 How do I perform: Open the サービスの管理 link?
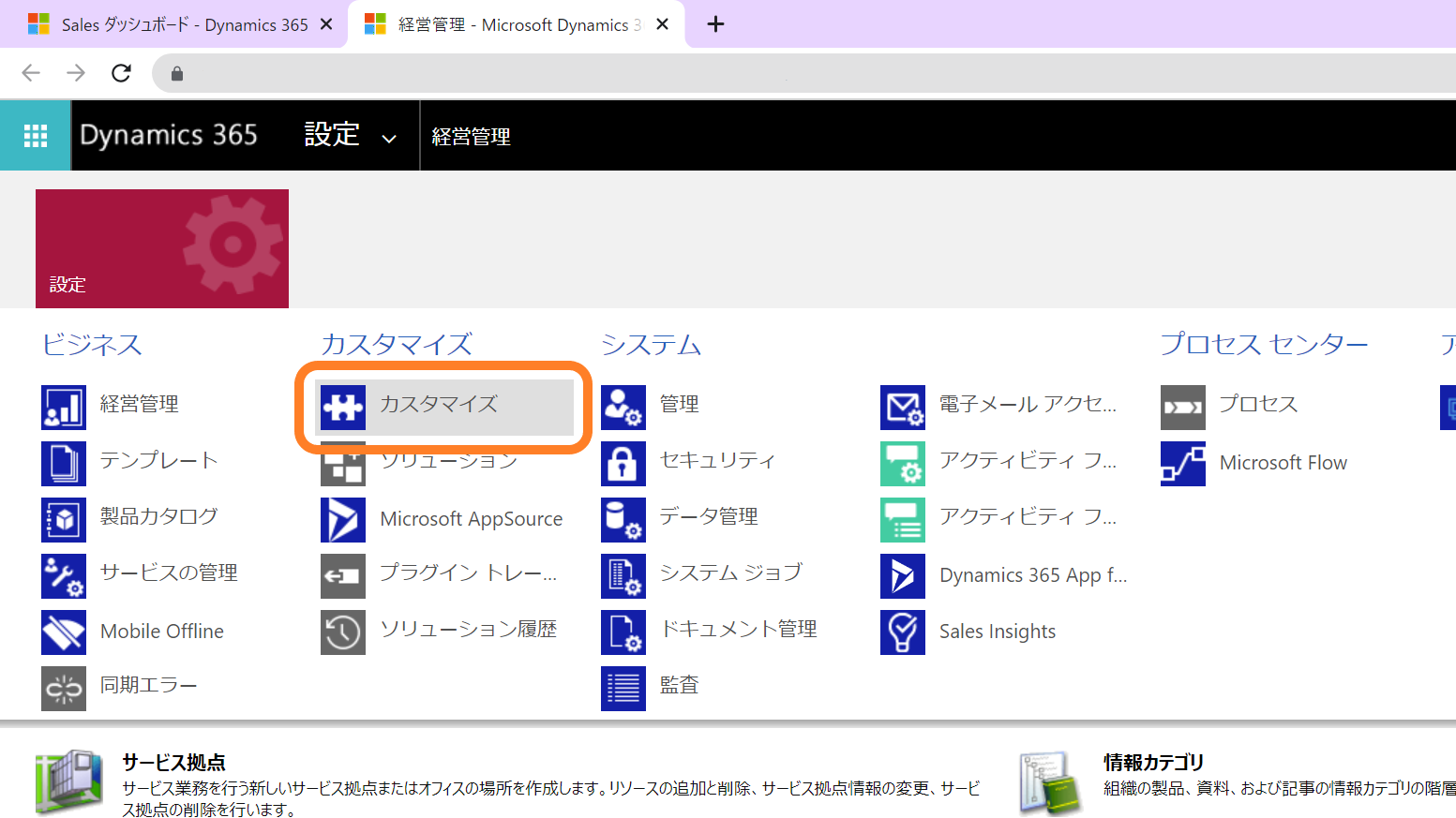pyautogui.click(x=169, y=573)
